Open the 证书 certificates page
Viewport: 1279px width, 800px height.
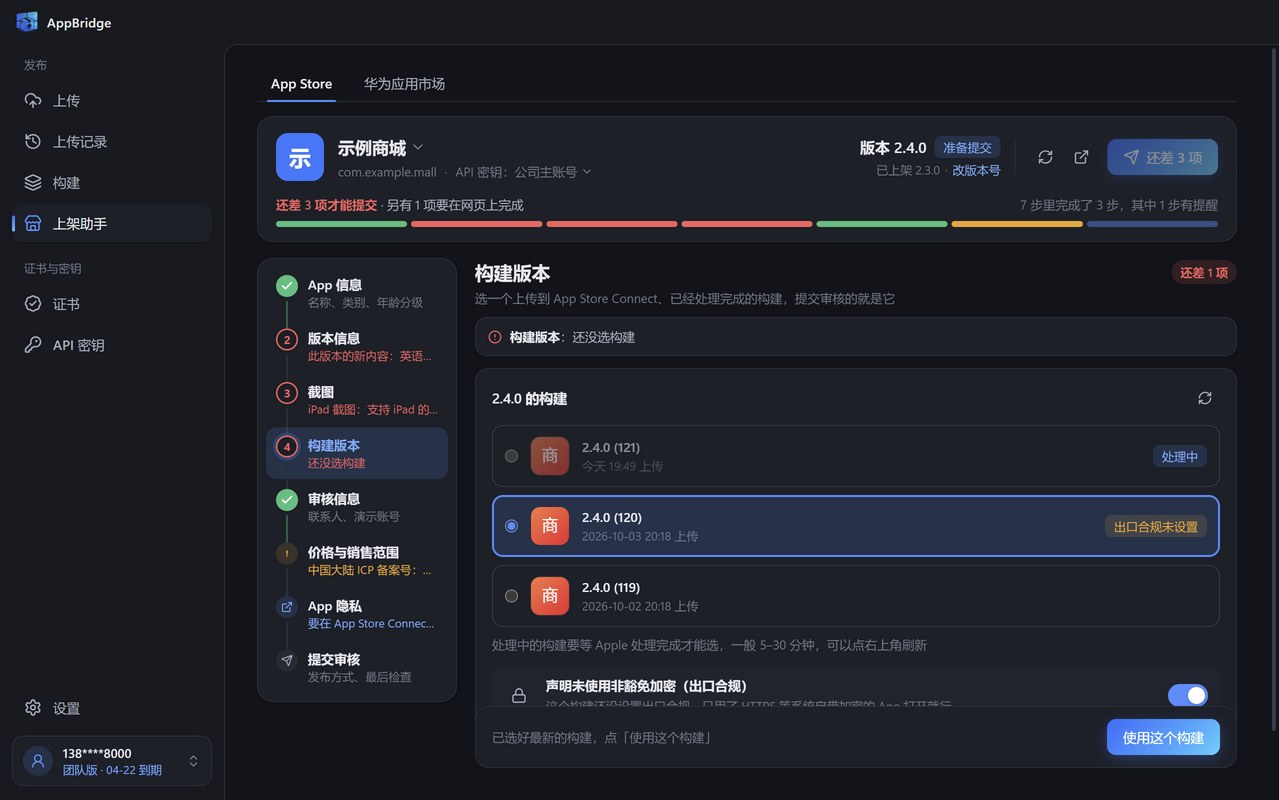coord(112,304)
